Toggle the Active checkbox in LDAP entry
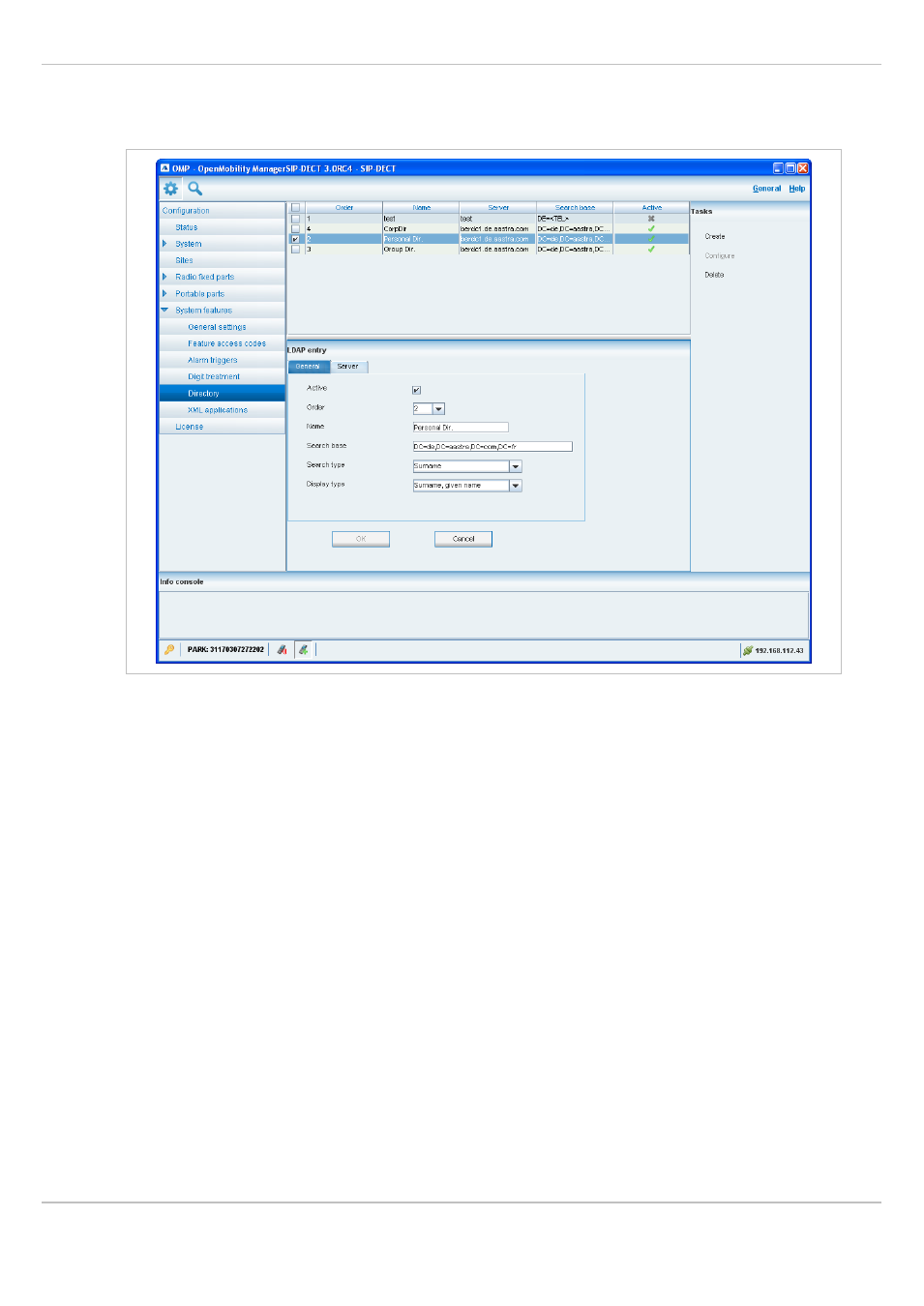 (x=417, y=390)
